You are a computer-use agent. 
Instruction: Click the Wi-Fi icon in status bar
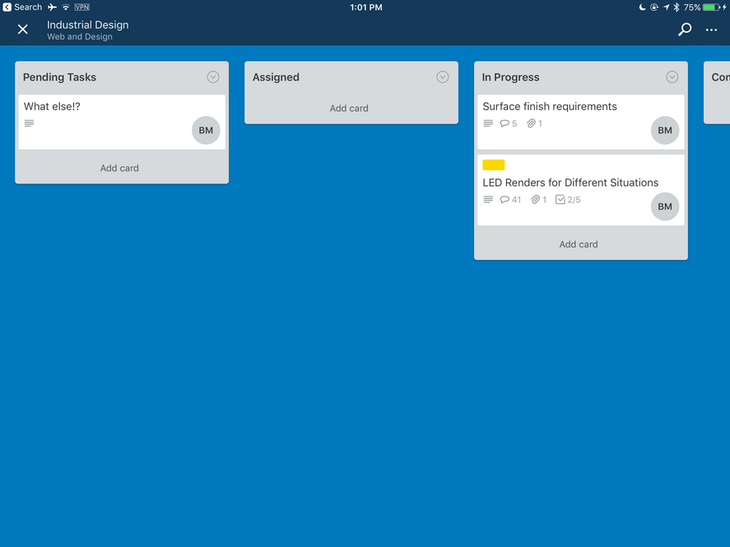[x=66, y=7]
